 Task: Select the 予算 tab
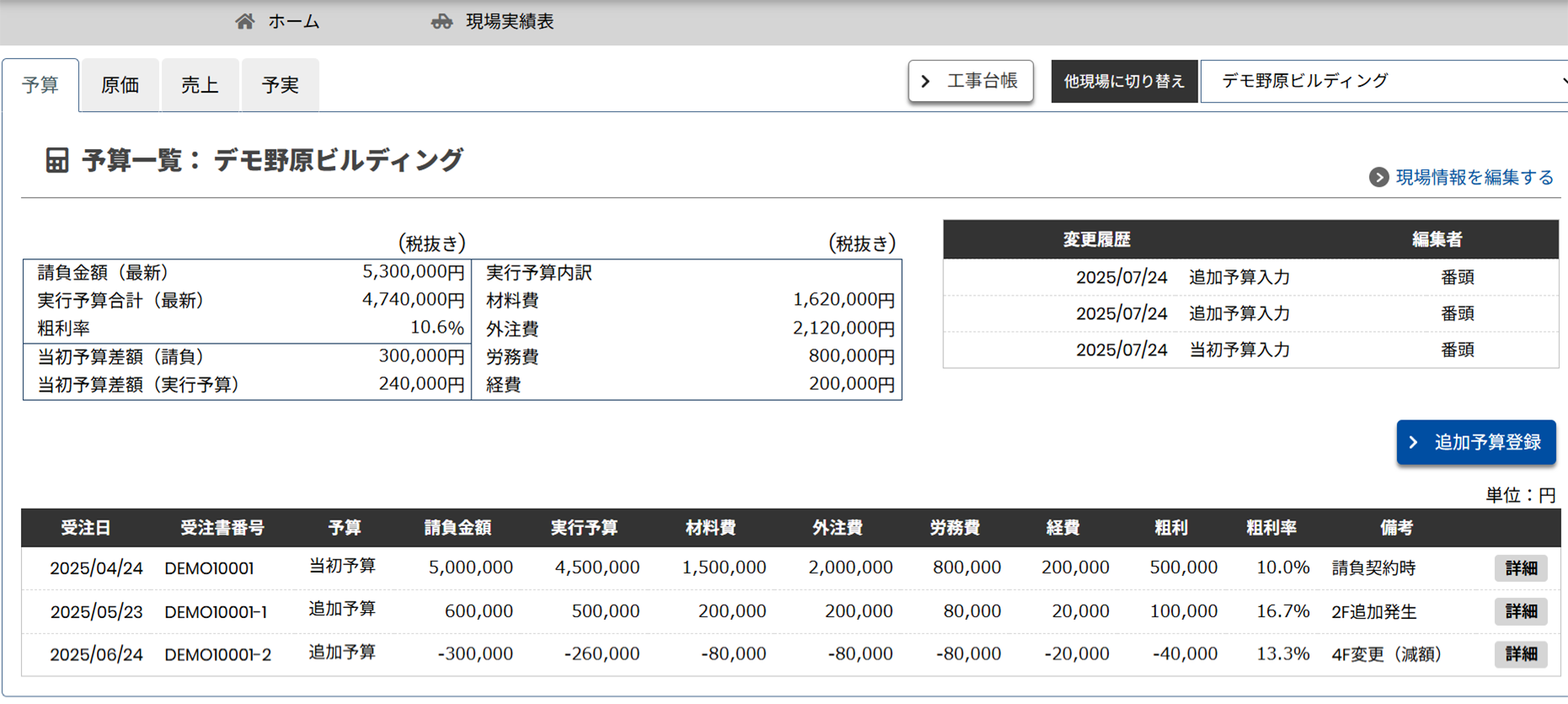[40, 85]
